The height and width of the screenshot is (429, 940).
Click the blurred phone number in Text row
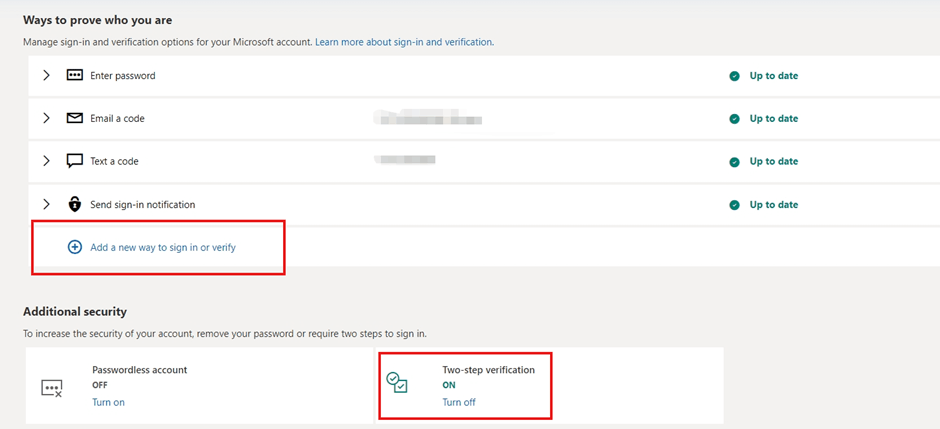[x=404, y=159]
